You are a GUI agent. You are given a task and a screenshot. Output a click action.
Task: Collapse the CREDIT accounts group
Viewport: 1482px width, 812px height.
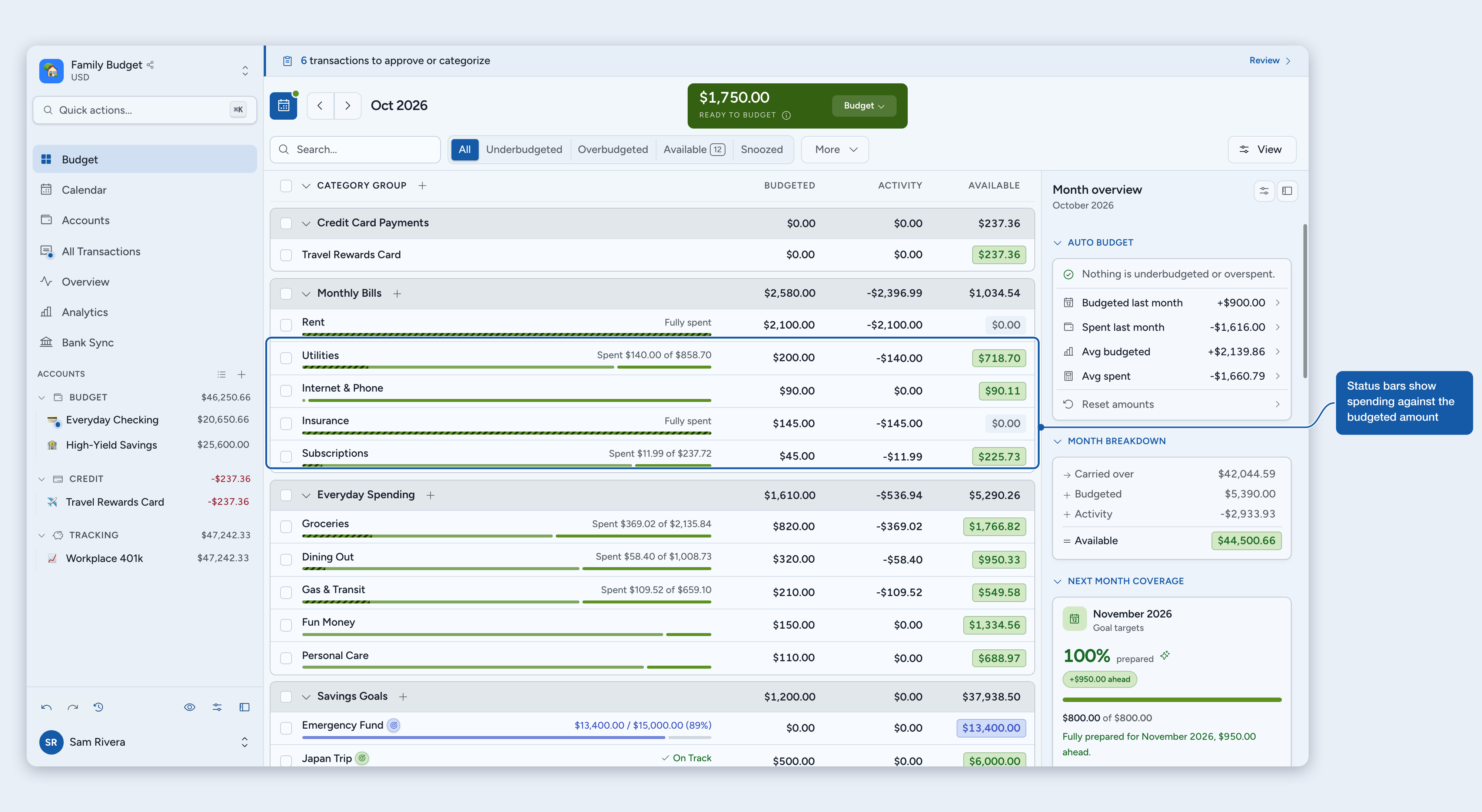coord(41,479)
